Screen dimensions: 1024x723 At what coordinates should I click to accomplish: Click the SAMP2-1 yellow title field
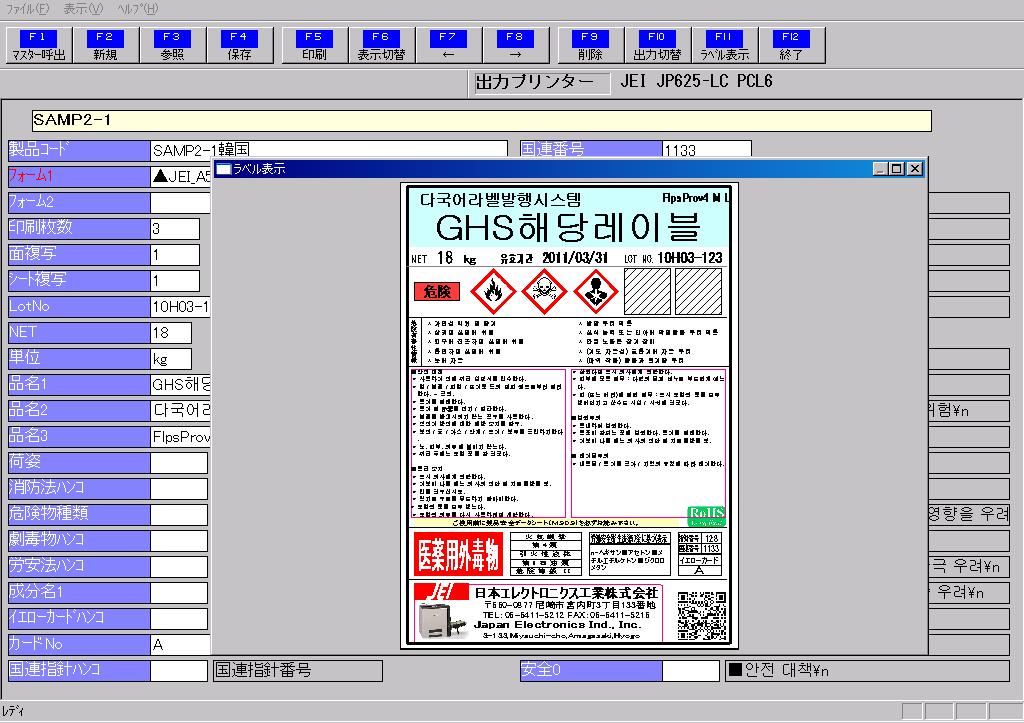tap(481, 120)
